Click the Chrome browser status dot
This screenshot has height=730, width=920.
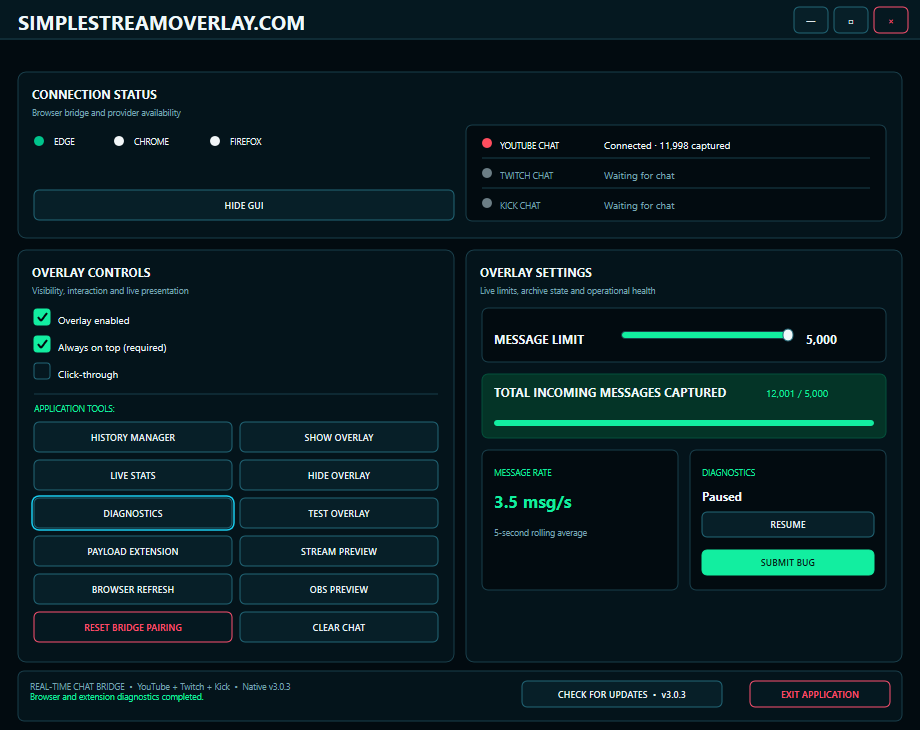[119, 141]
